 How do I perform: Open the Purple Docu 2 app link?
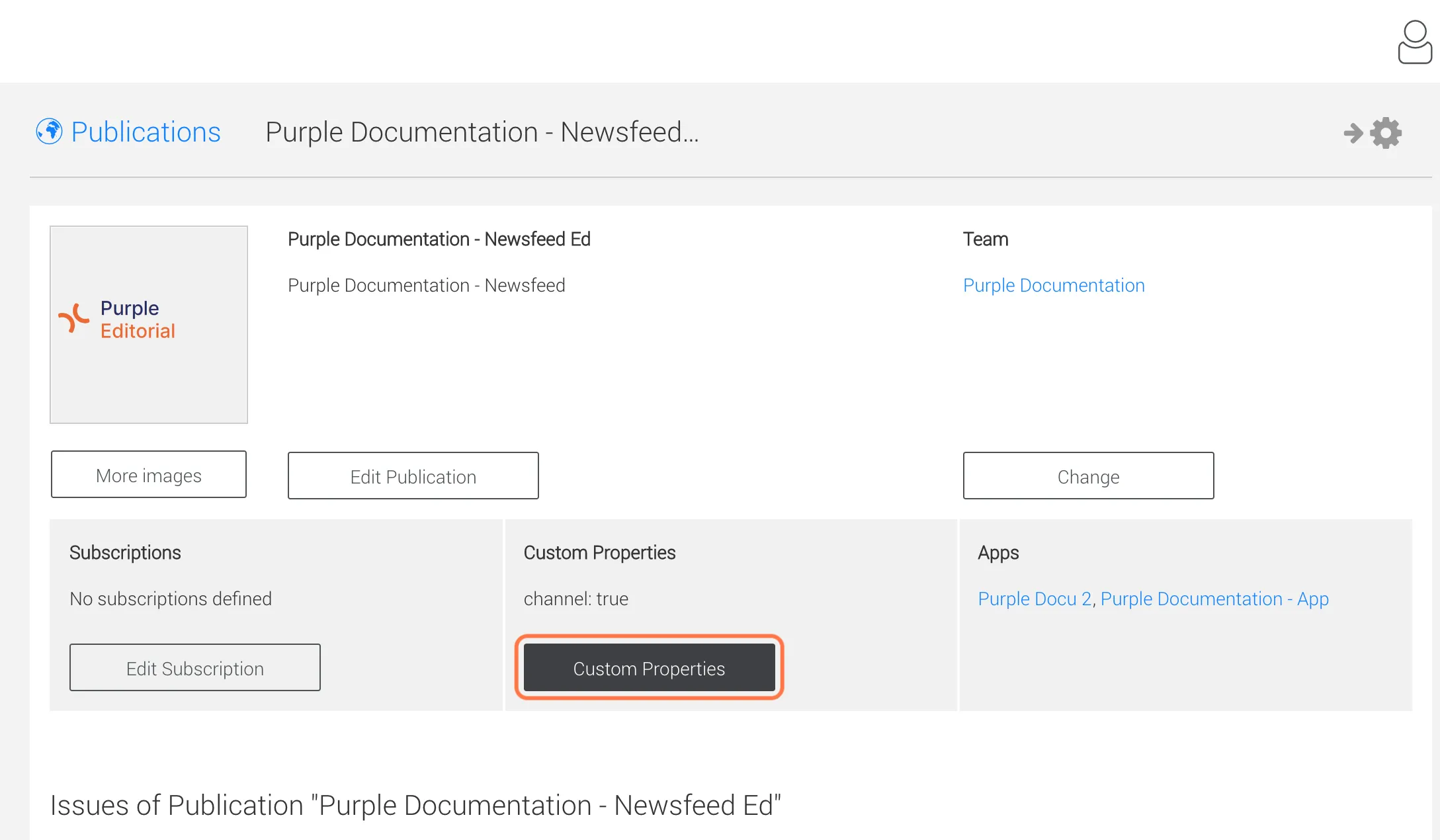(1035, 599)
